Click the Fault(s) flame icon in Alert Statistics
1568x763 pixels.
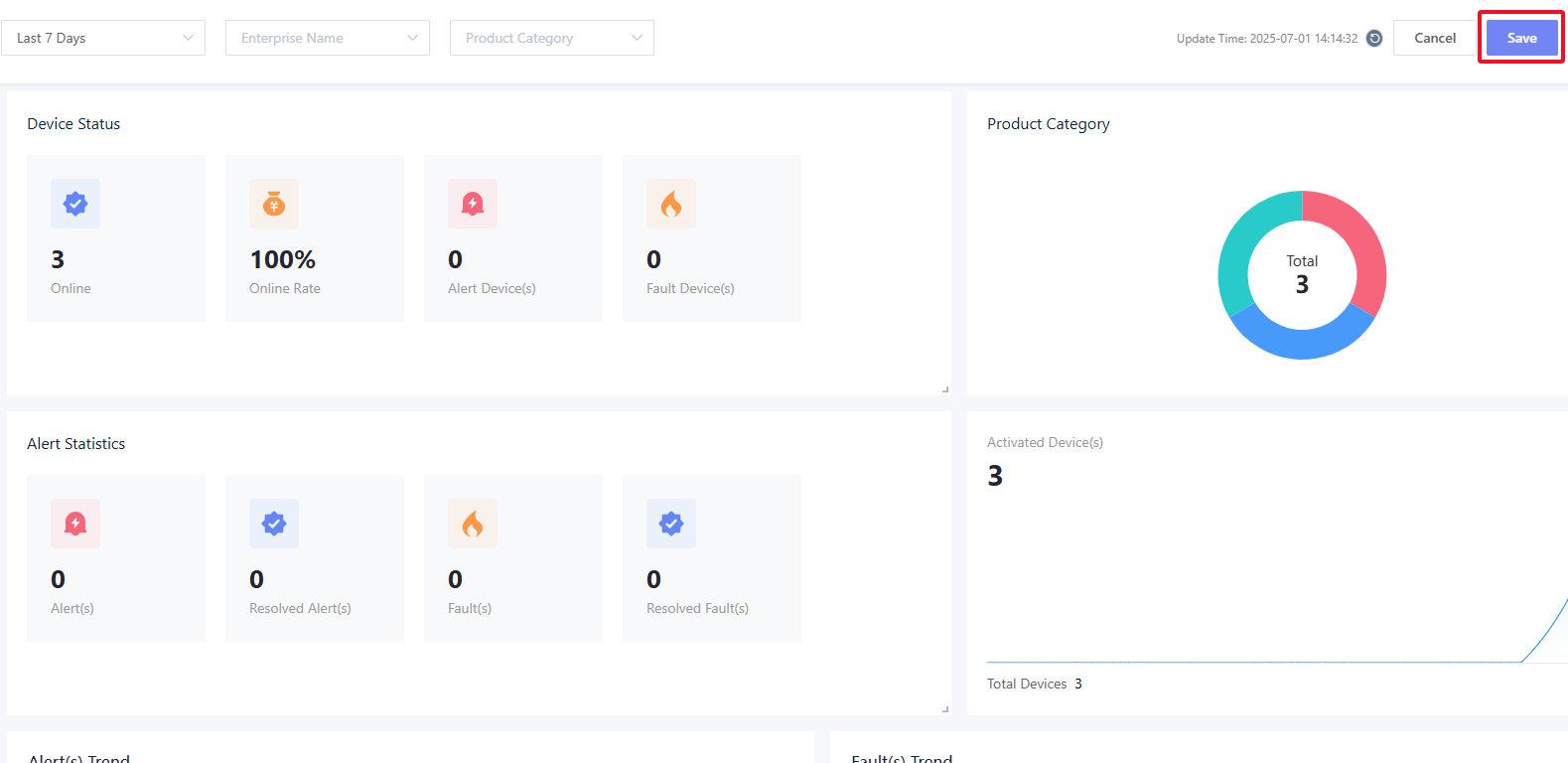473,524
